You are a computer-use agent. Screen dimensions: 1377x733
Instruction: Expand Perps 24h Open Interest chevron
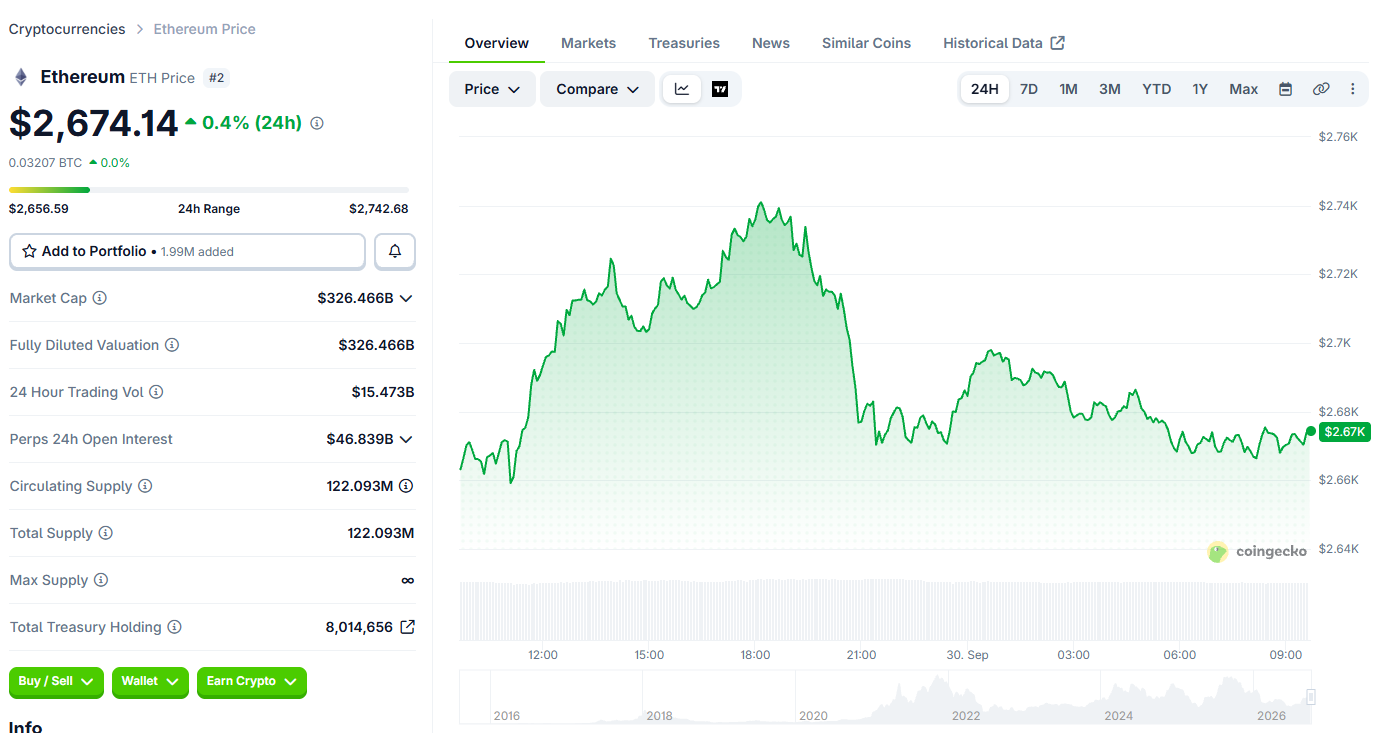406,439
